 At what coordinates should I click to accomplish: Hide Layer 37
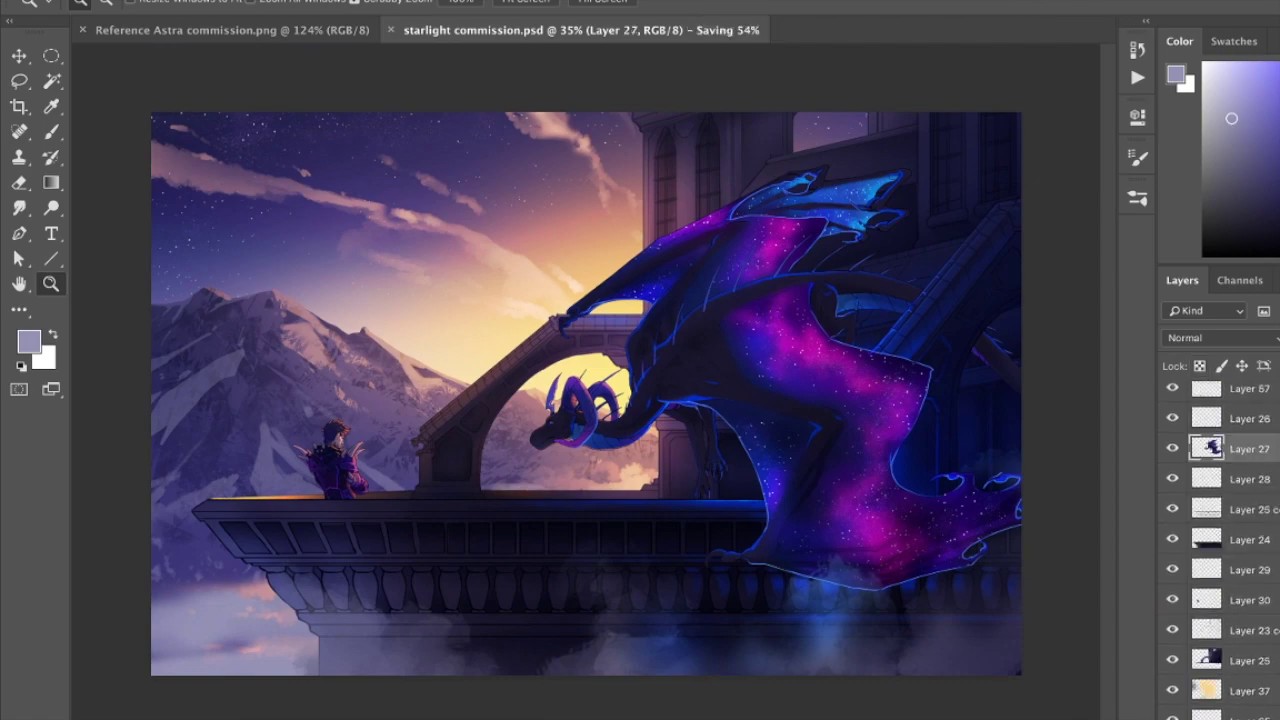click(x=1172, y=690)
